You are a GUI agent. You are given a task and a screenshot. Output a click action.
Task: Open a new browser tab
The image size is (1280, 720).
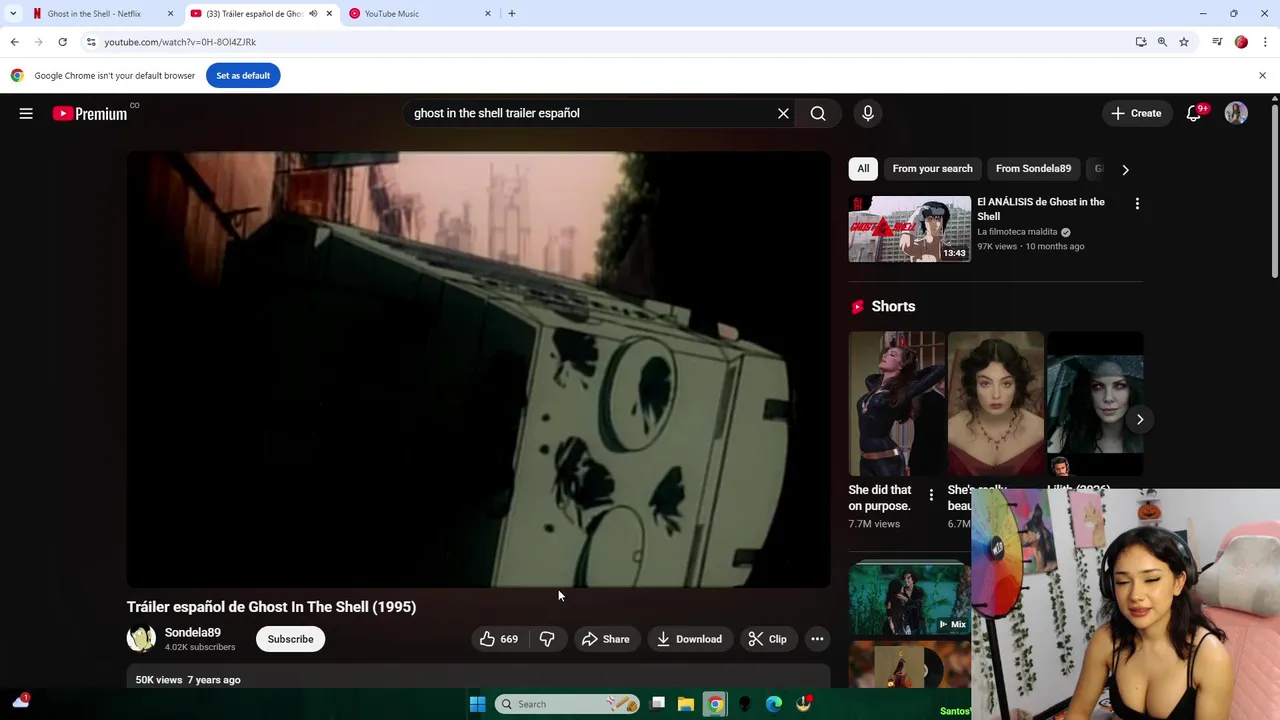pyautogui.click(x=512, y=14)
